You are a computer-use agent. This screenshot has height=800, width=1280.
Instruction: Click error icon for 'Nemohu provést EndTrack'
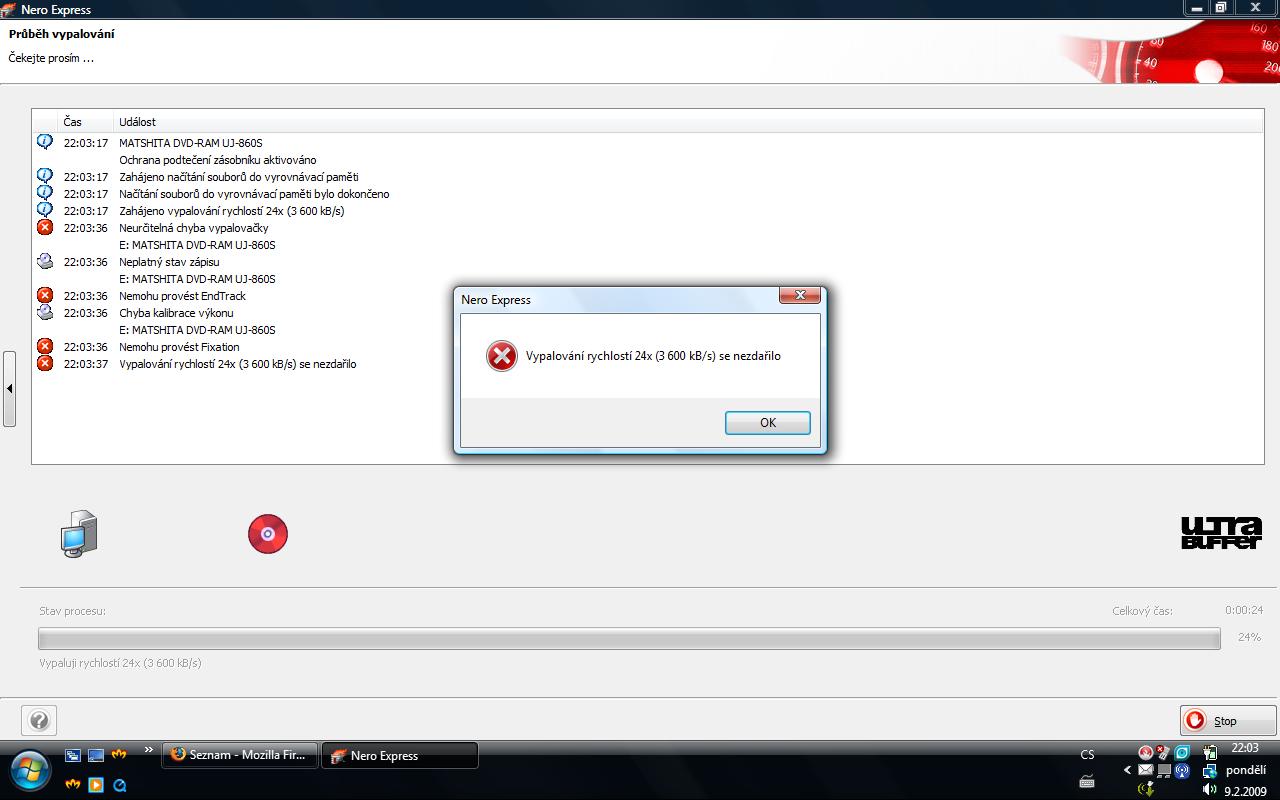[45, 295]
